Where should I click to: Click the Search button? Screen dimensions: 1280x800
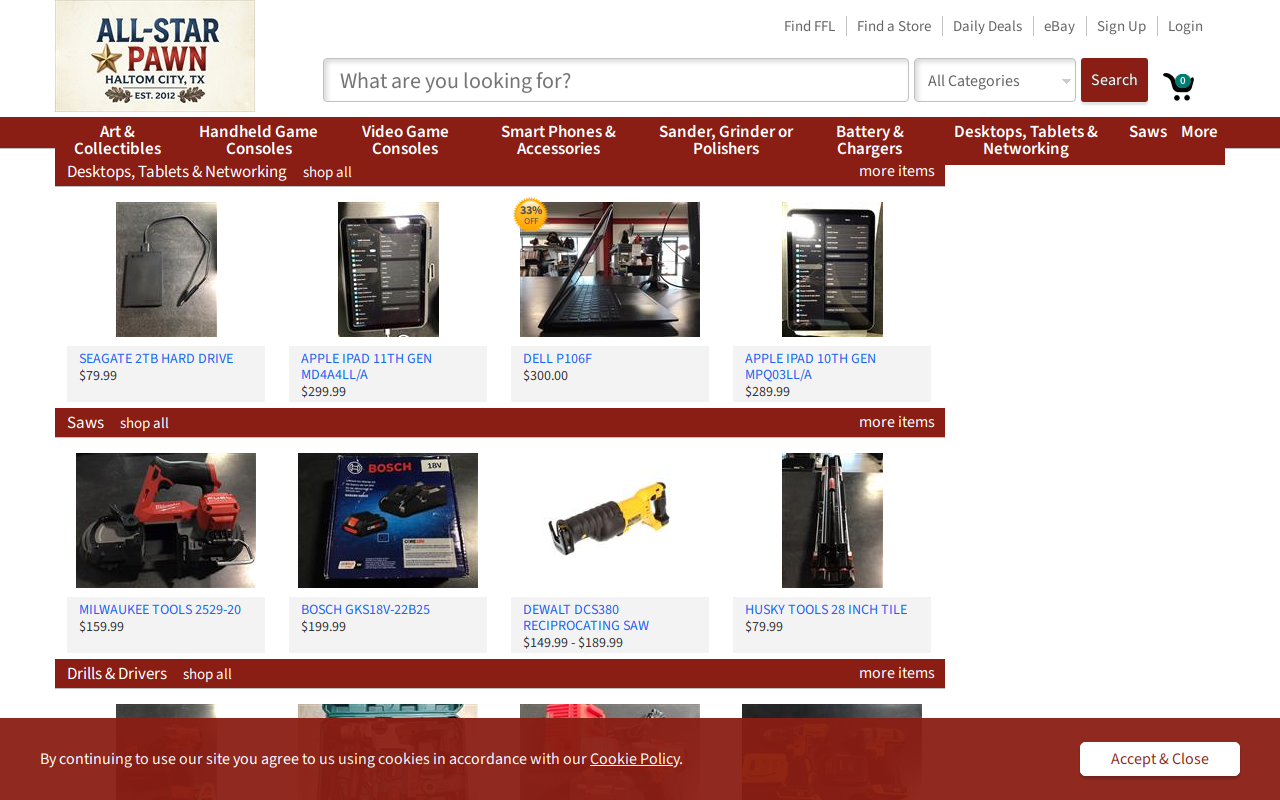pos(1114,80)
